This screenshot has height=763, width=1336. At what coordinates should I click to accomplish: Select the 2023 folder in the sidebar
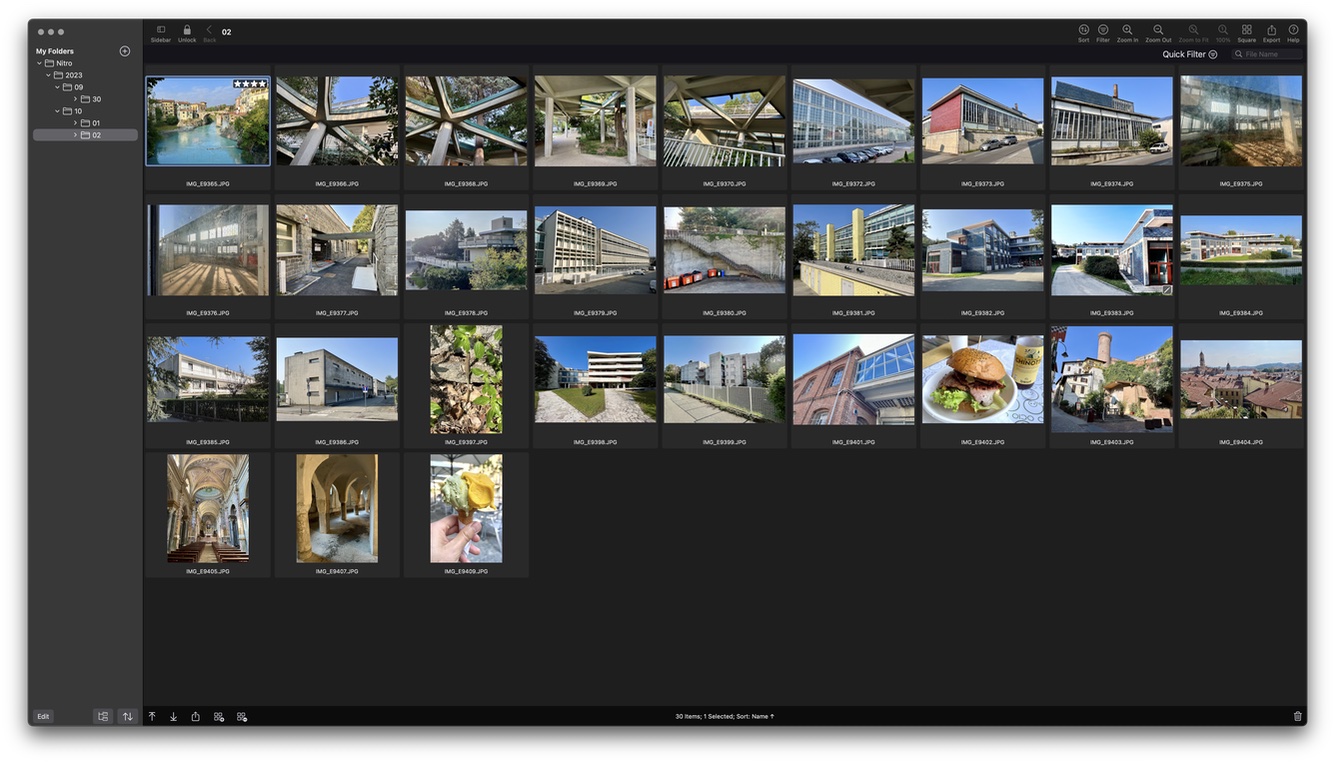73,75
